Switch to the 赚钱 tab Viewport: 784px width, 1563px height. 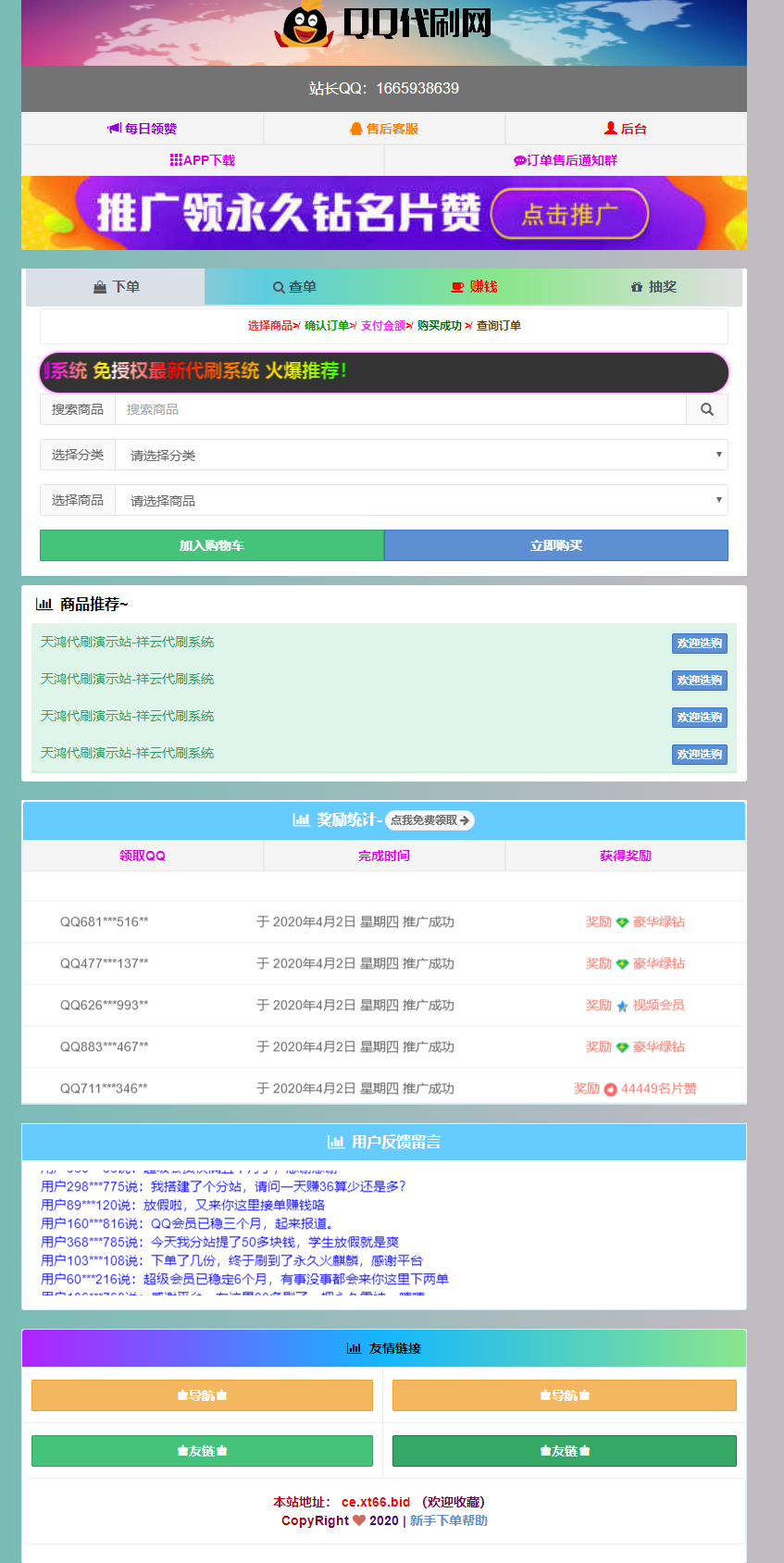tap(474, 287)
